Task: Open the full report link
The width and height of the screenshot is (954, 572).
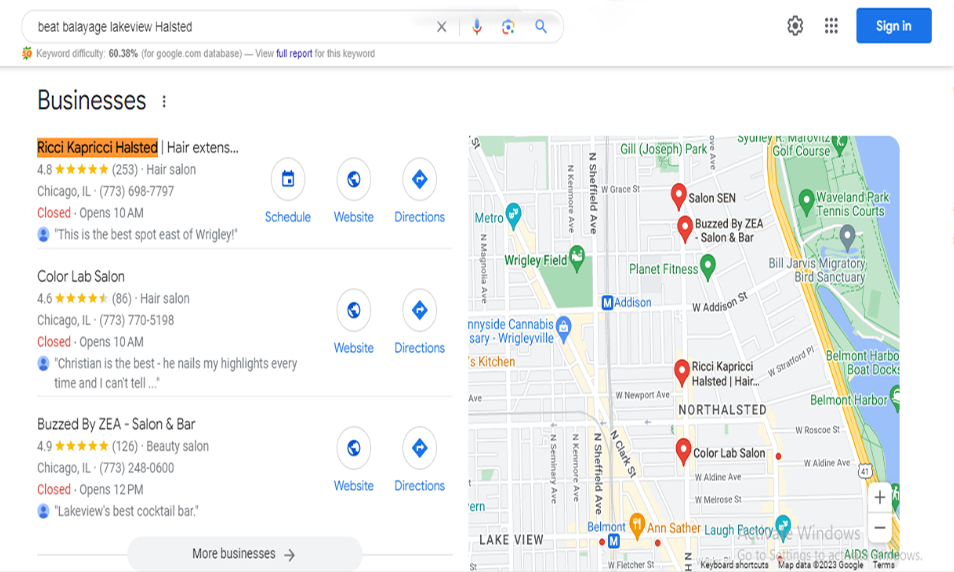Action: pyautogui.click(x=294, y=54)
